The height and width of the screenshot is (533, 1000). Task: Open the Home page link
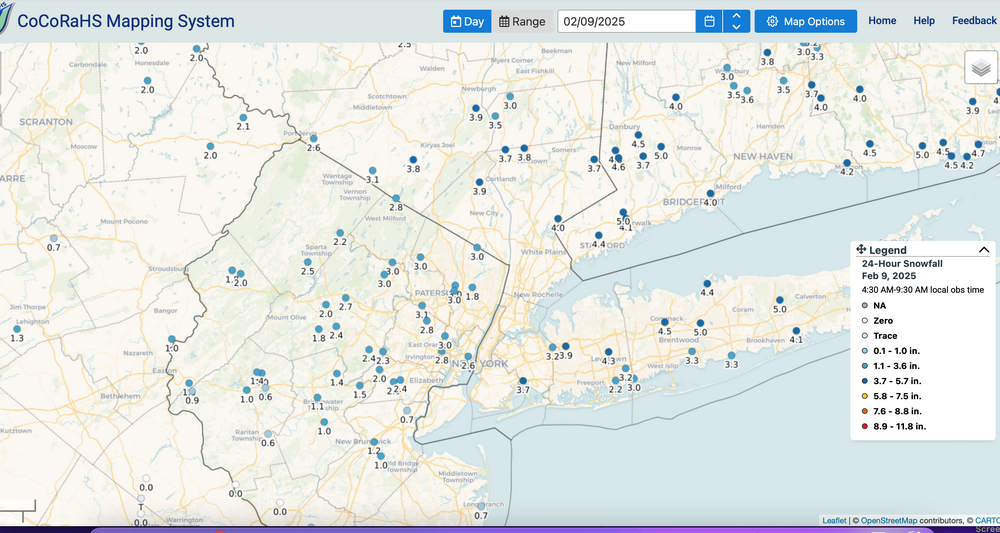[x=882, y=20]
